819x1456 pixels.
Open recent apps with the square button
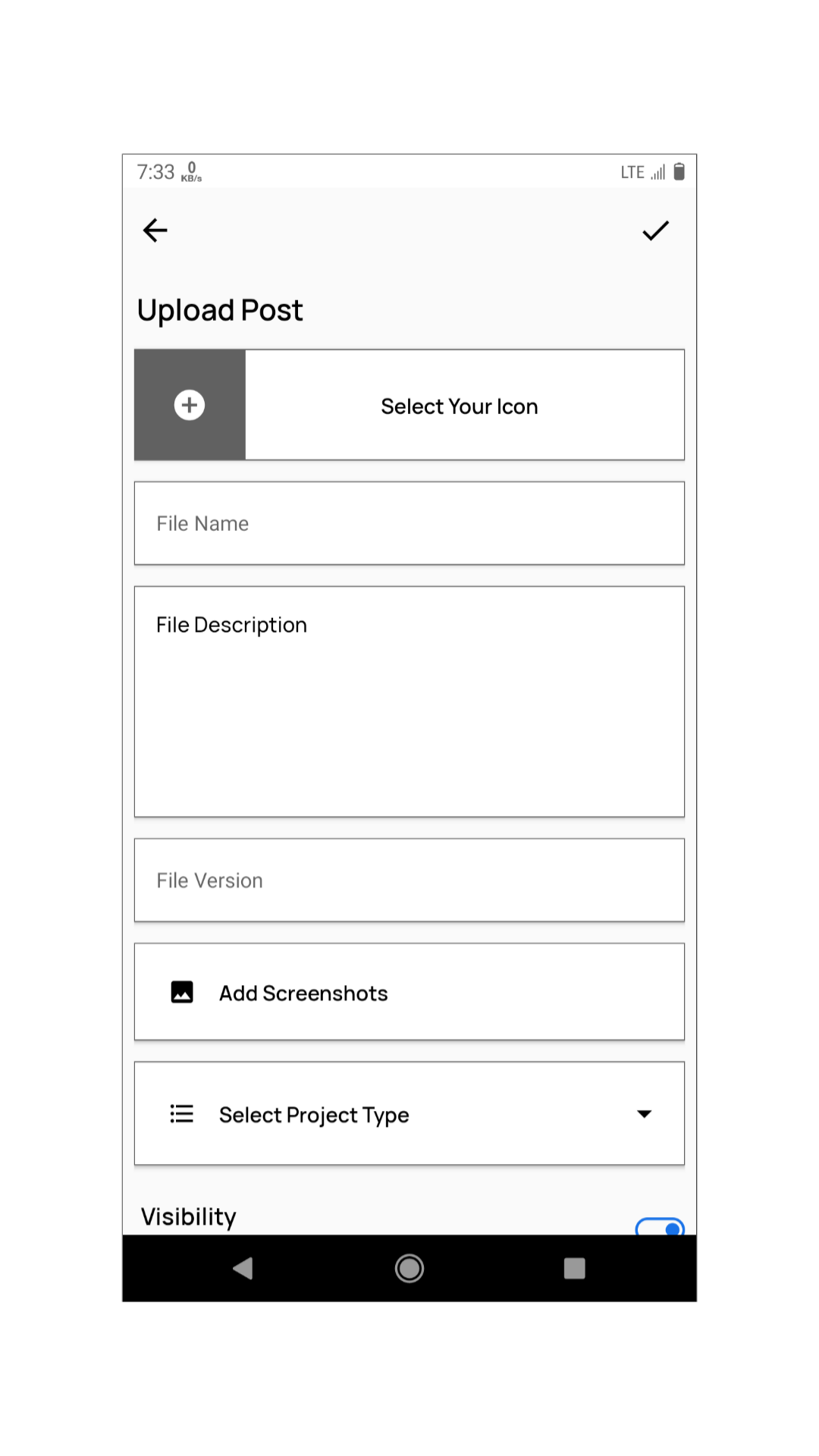click(574, 1268)
